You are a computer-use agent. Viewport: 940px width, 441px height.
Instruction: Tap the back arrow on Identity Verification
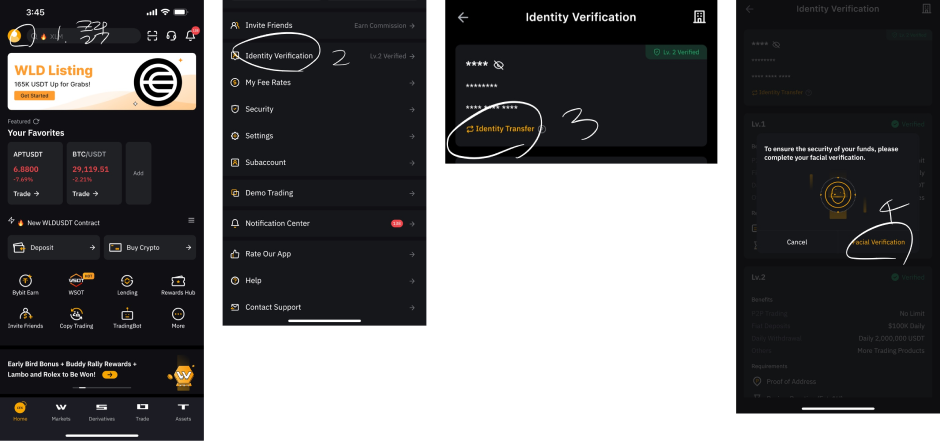click(x=463, y=17)
